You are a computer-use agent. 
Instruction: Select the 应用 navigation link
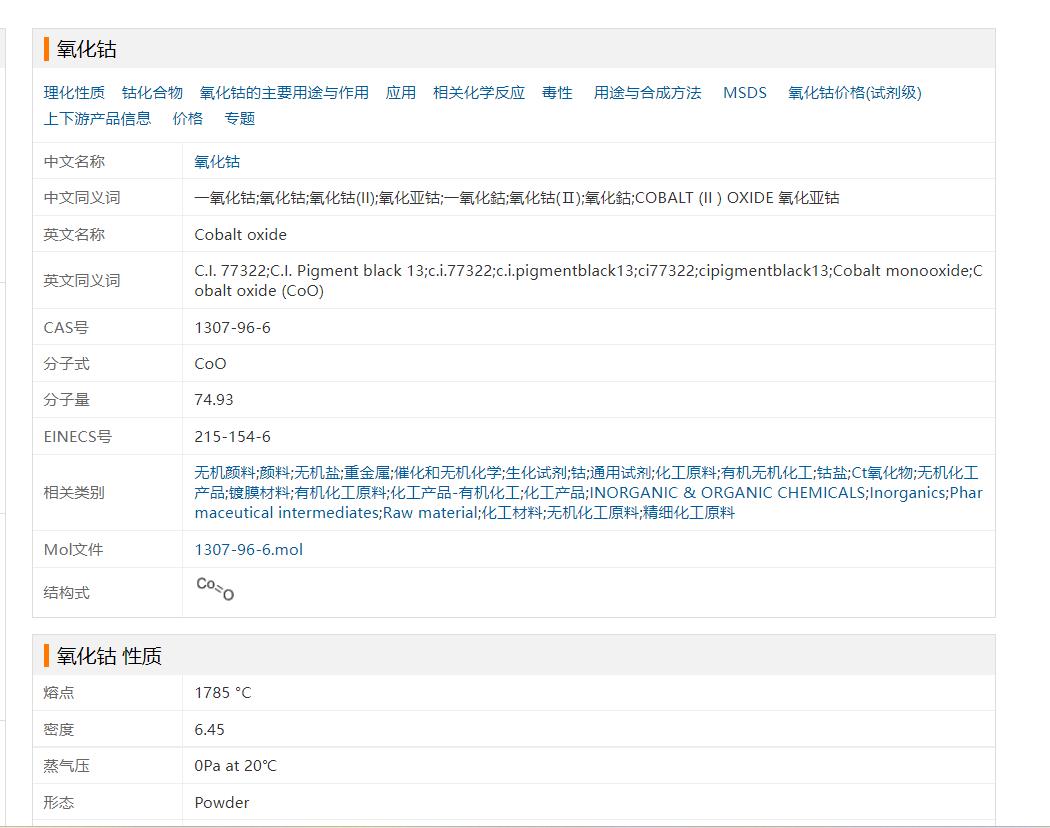click(401, 93)
